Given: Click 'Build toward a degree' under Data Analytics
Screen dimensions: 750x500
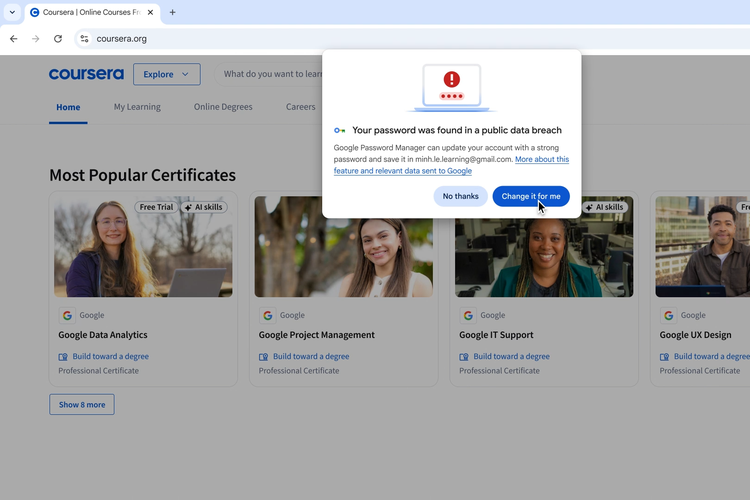Looking at the screenshot, I should 110,356.
